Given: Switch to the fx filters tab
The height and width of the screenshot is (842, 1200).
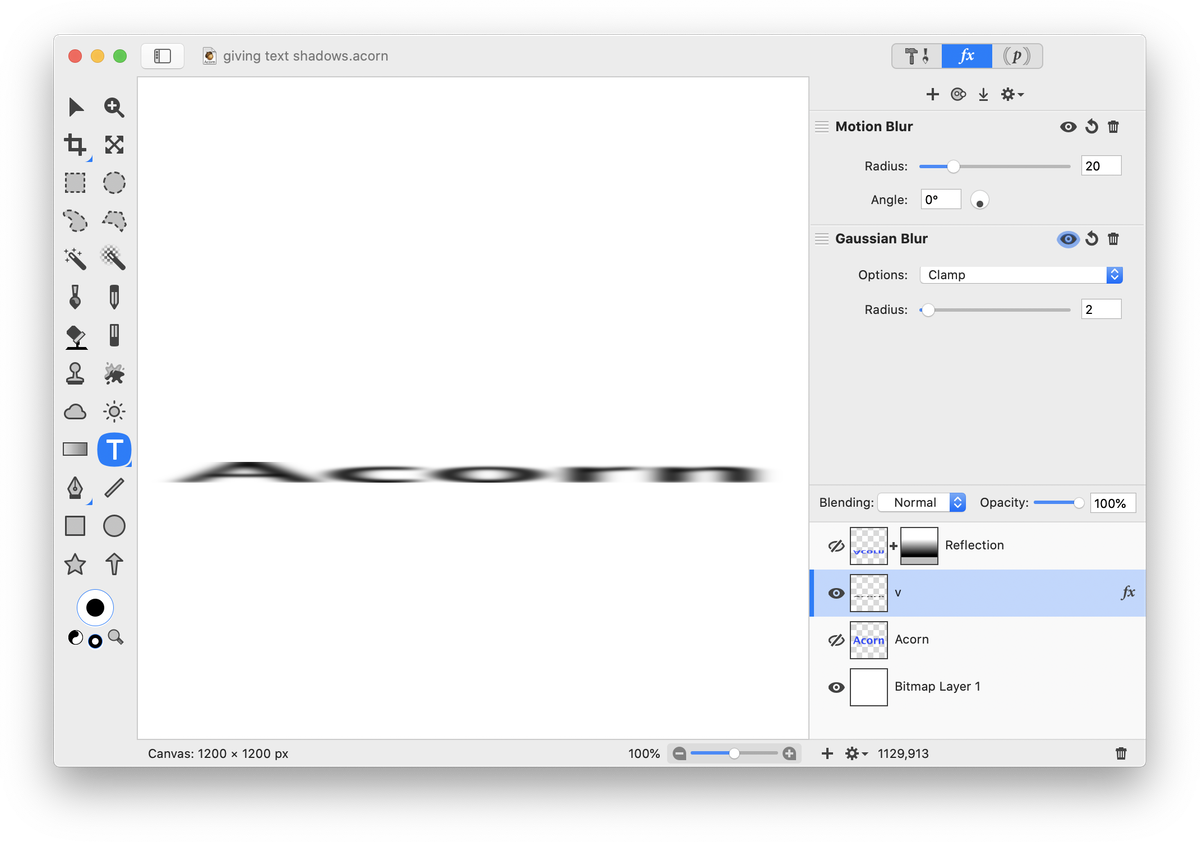Looking at the screenshot, I should click(x=967, y=56).
